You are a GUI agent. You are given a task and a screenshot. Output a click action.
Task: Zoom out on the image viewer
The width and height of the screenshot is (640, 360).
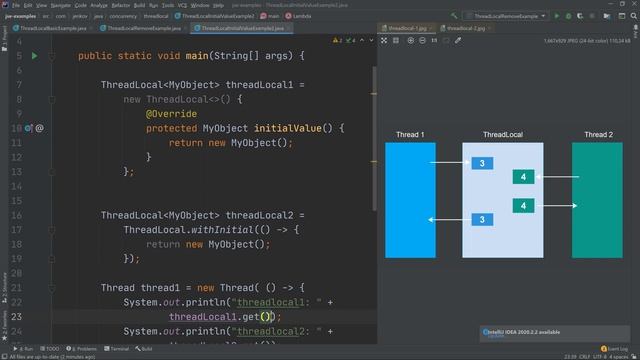point(422,40)
